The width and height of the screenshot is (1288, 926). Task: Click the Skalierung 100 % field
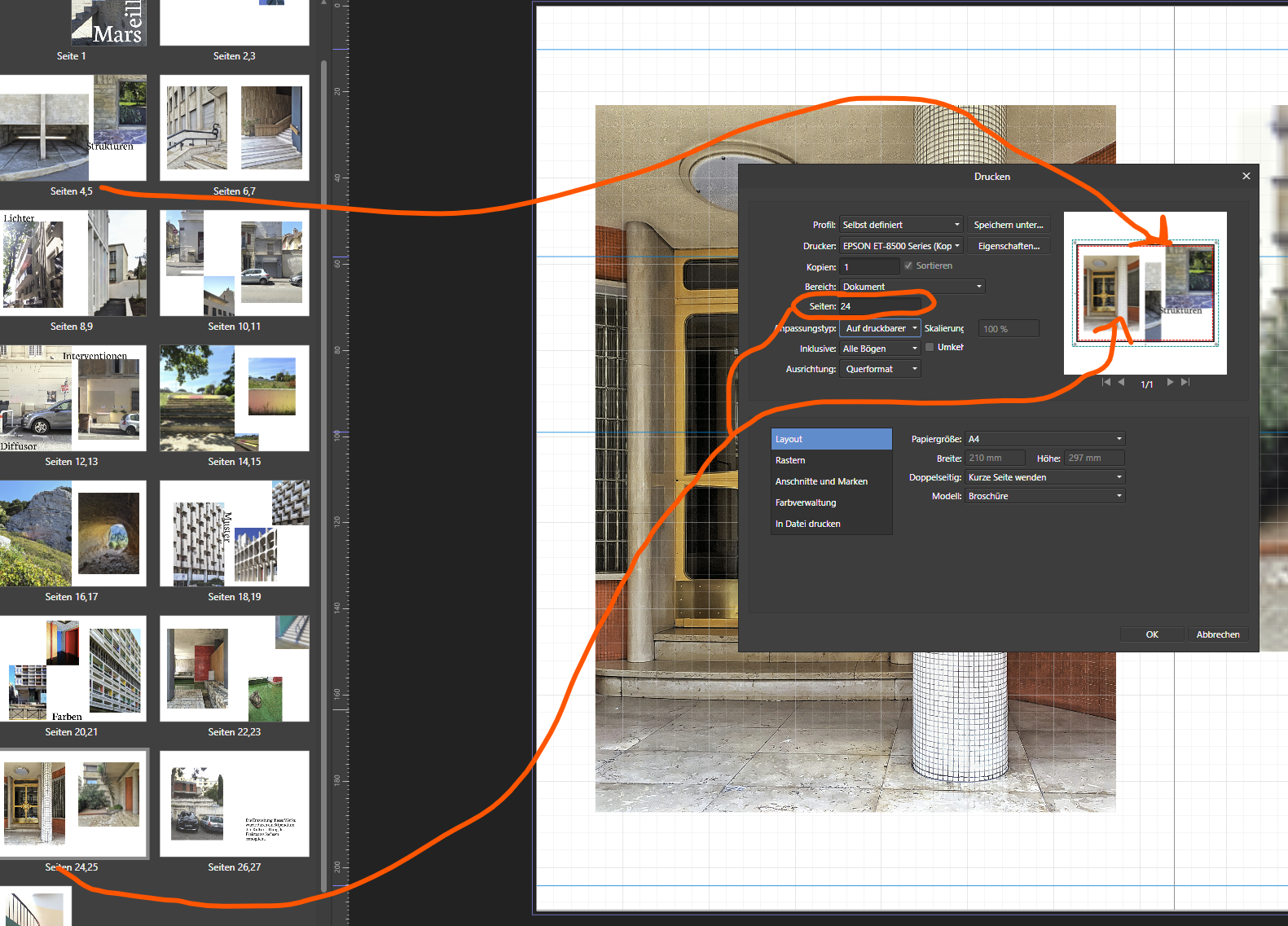pos(1009,328)
